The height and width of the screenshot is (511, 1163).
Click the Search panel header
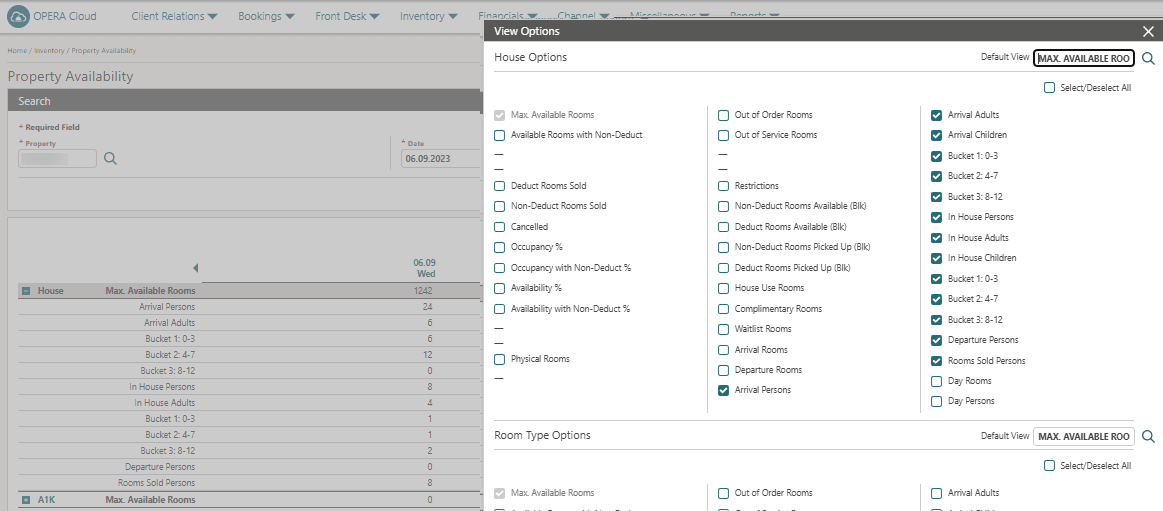click(245, 101)
